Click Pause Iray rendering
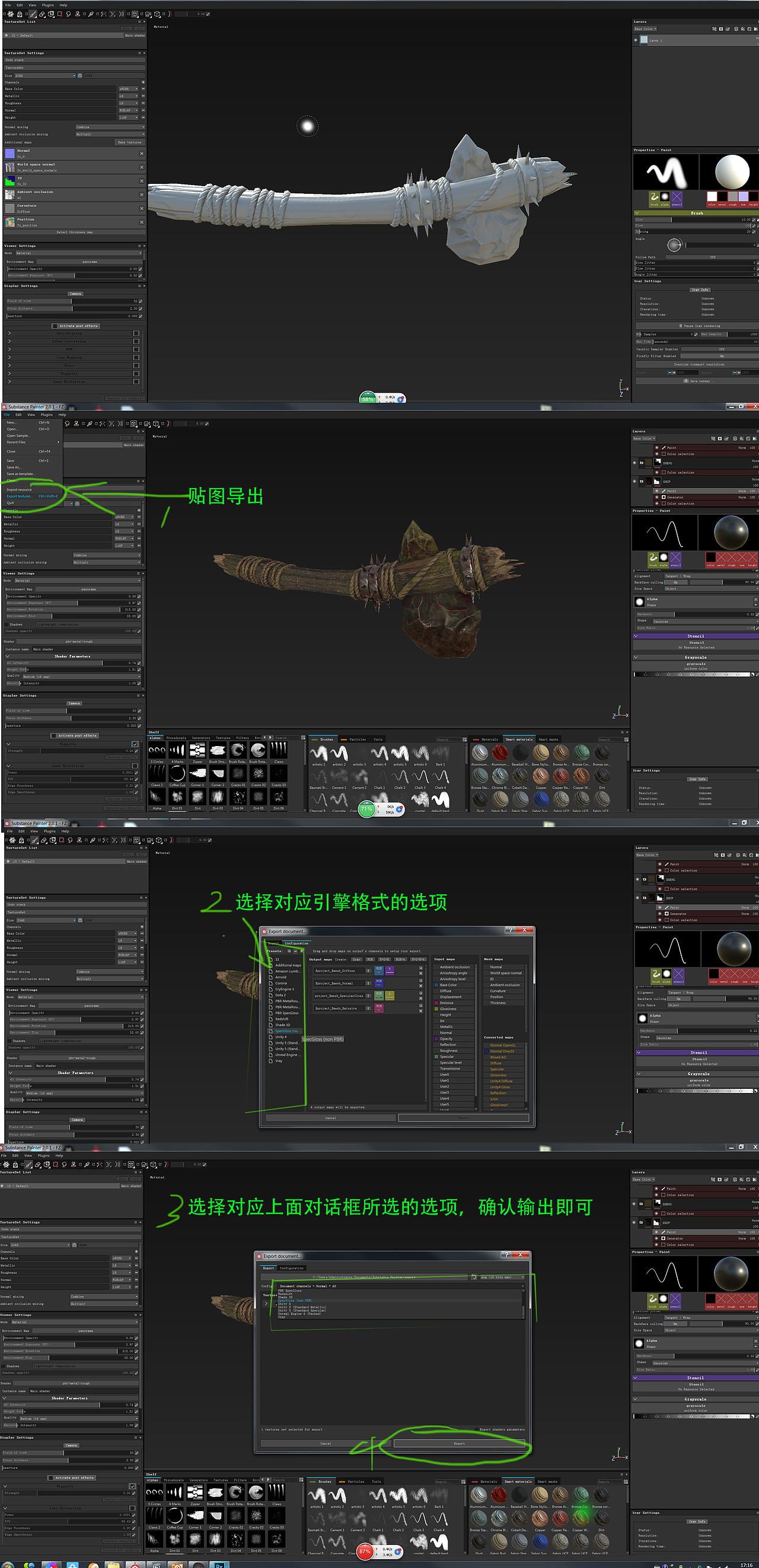The image size is (759, 1568). [697, 326]
